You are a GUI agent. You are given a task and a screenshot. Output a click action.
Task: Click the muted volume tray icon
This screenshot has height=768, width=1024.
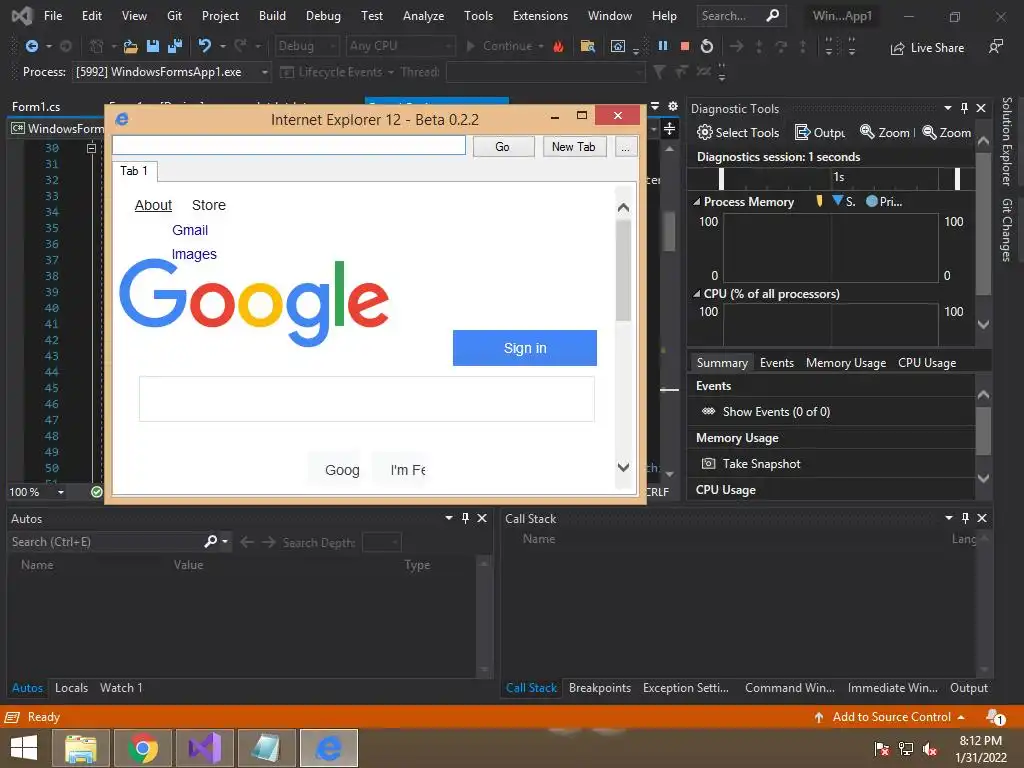929,749
